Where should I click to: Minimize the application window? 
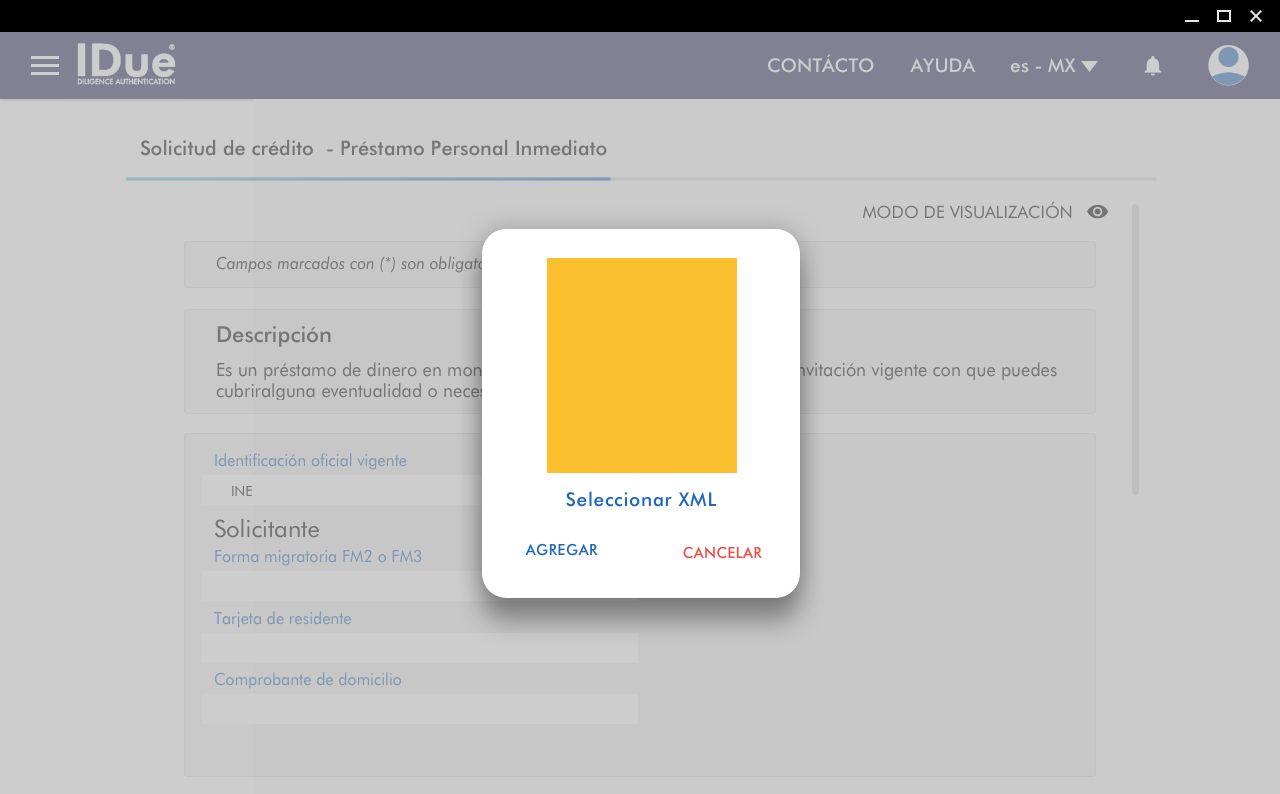[x=1191, y=16]
